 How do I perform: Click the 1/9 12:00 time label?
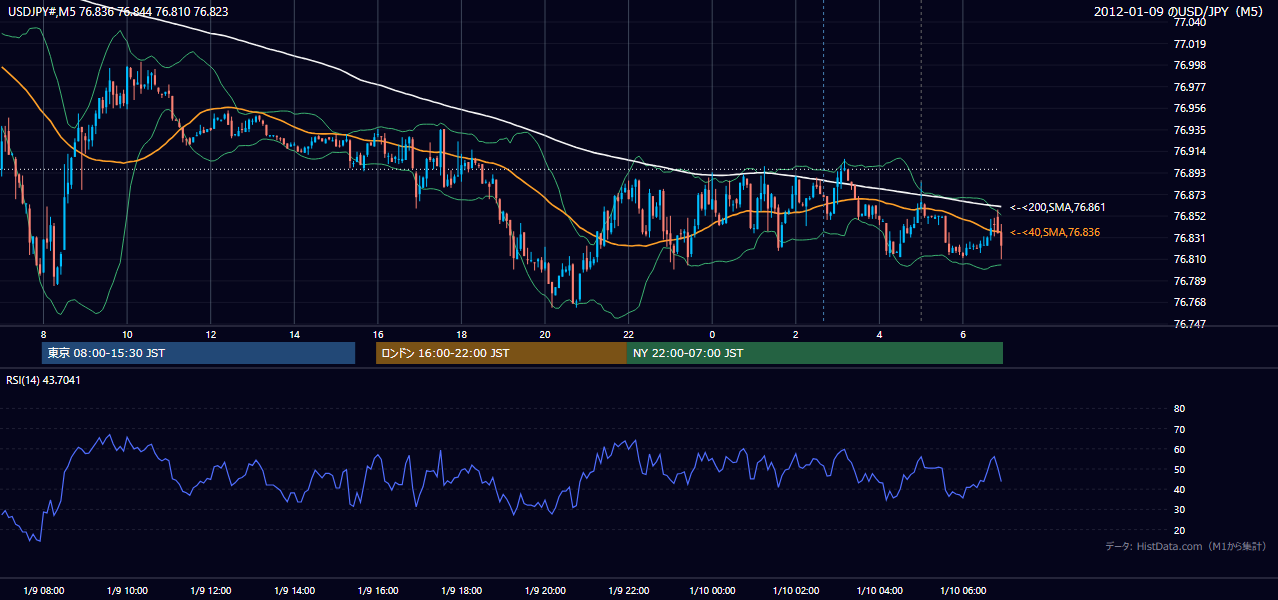[x=211, y=590]
